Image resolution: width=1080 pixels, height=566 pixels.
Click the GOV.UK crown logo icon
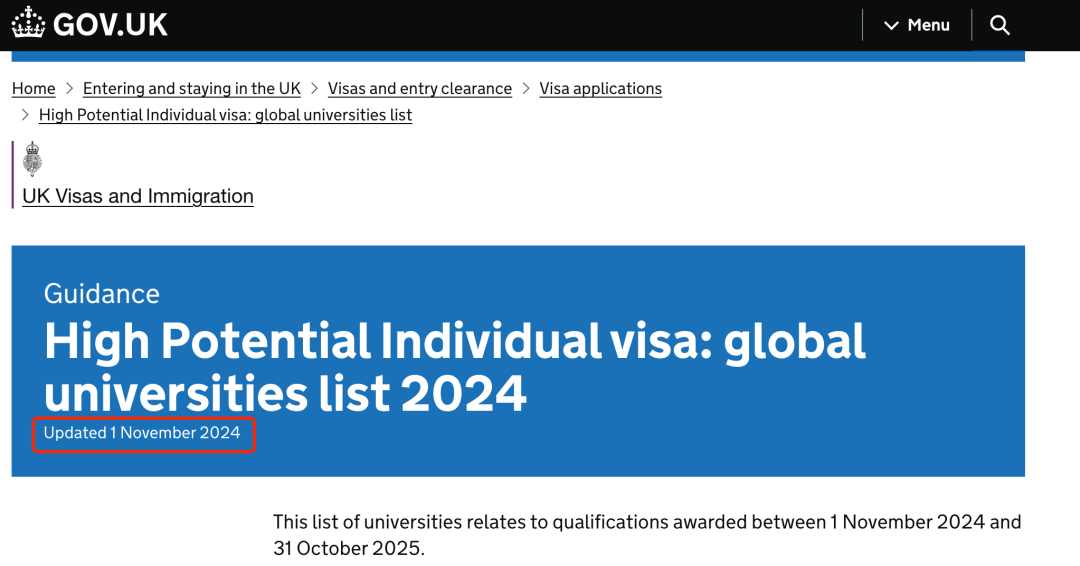28,22
